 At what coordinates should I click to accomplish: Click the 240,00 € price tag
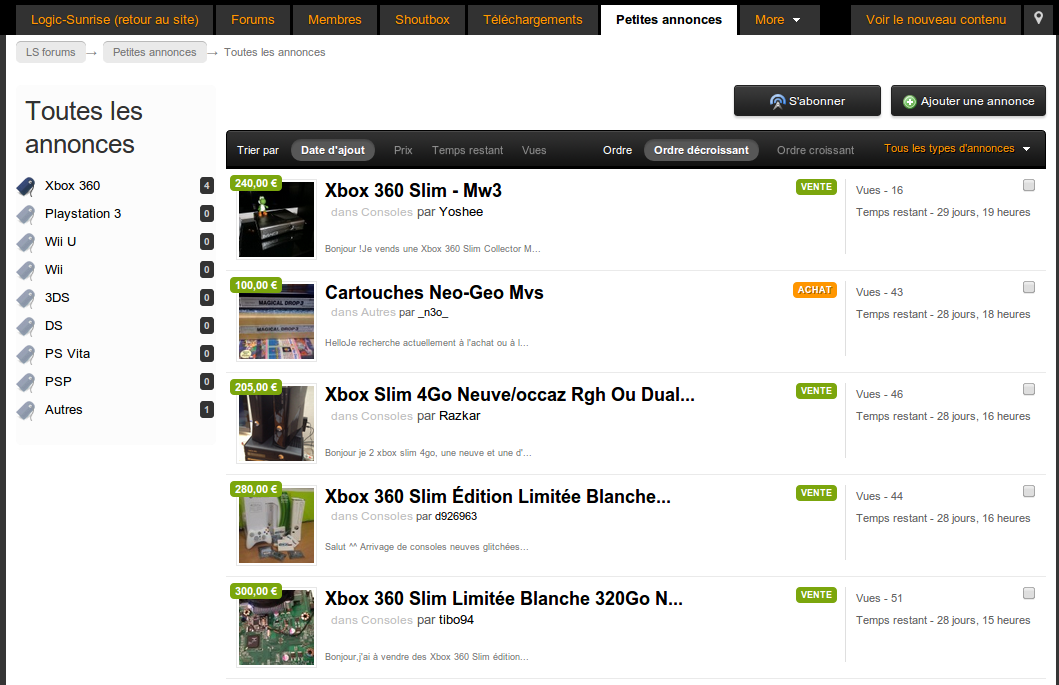point(257,183)
